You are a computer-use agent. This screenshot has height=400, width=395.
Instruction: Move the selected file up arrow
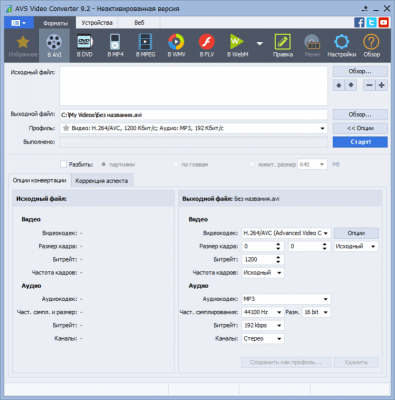point(339,85)
